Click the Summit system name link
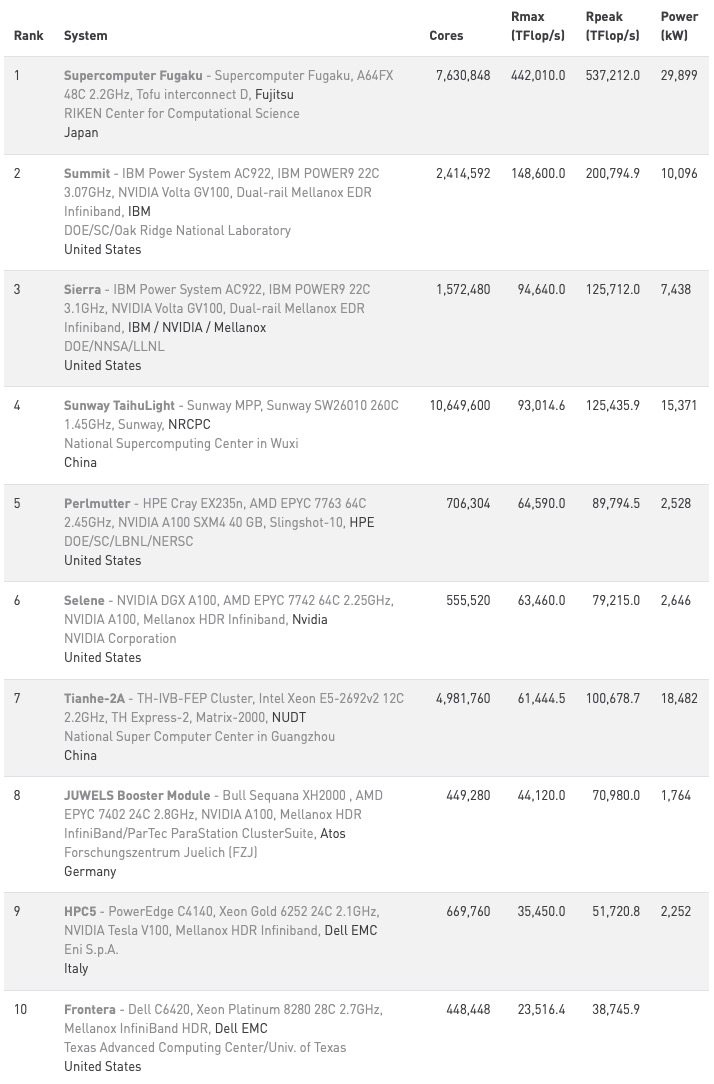This screenshot has width=714, height=1084. tap(87, 174)
